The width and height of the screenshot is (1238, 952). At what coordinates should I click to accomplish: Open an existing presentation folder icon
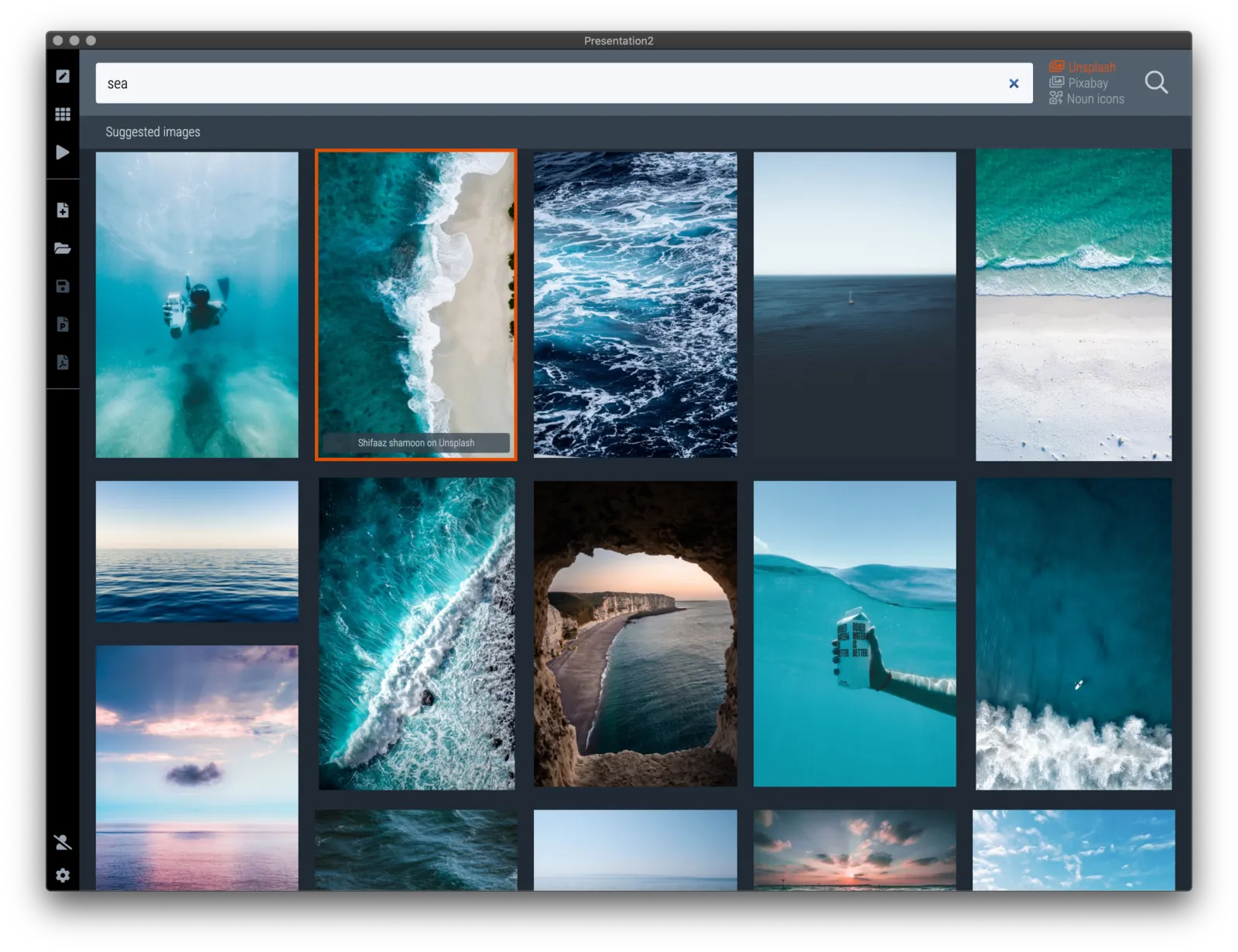coord(63,248)
